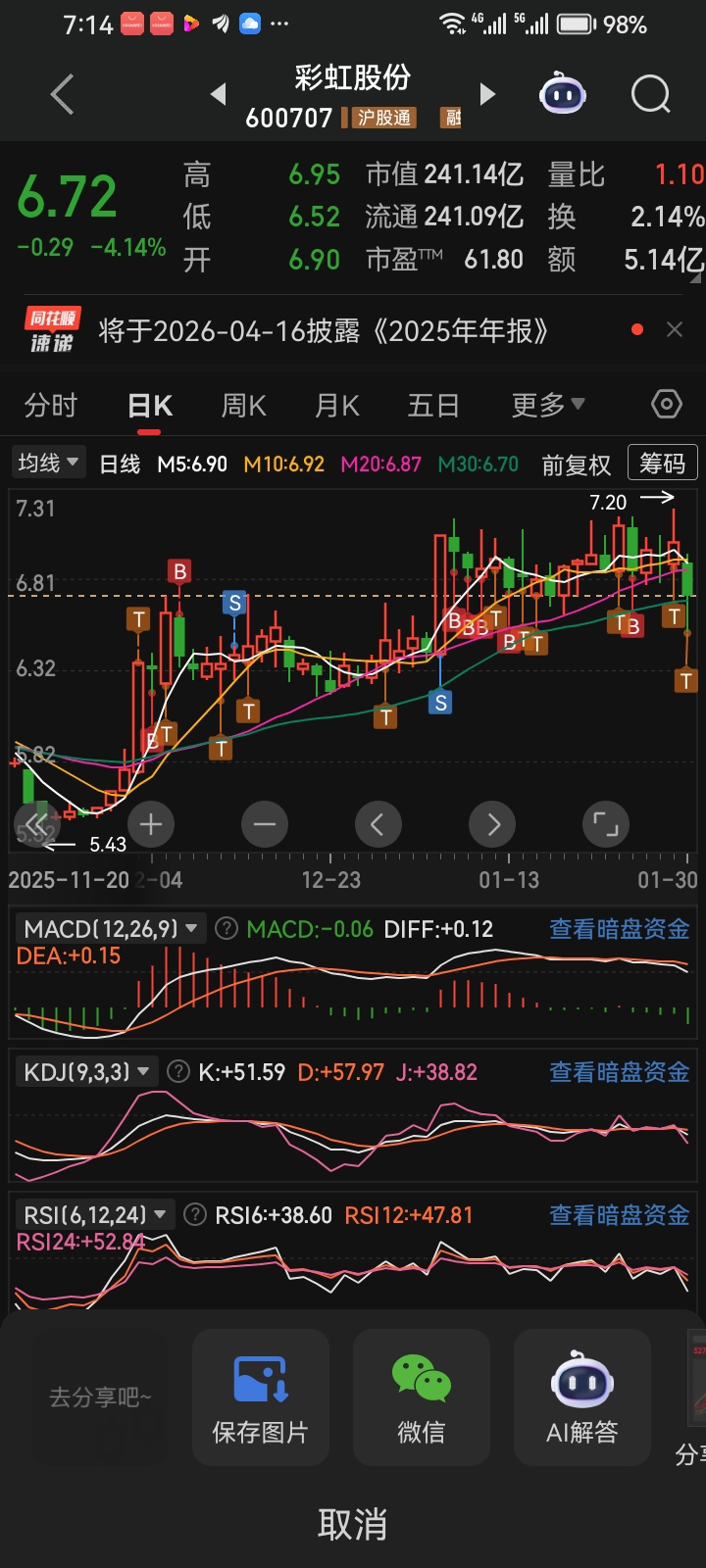The image size is (706, 1568).
Task: Tap the 同花顺速递 news logo
Action: [x=53, y=330]
